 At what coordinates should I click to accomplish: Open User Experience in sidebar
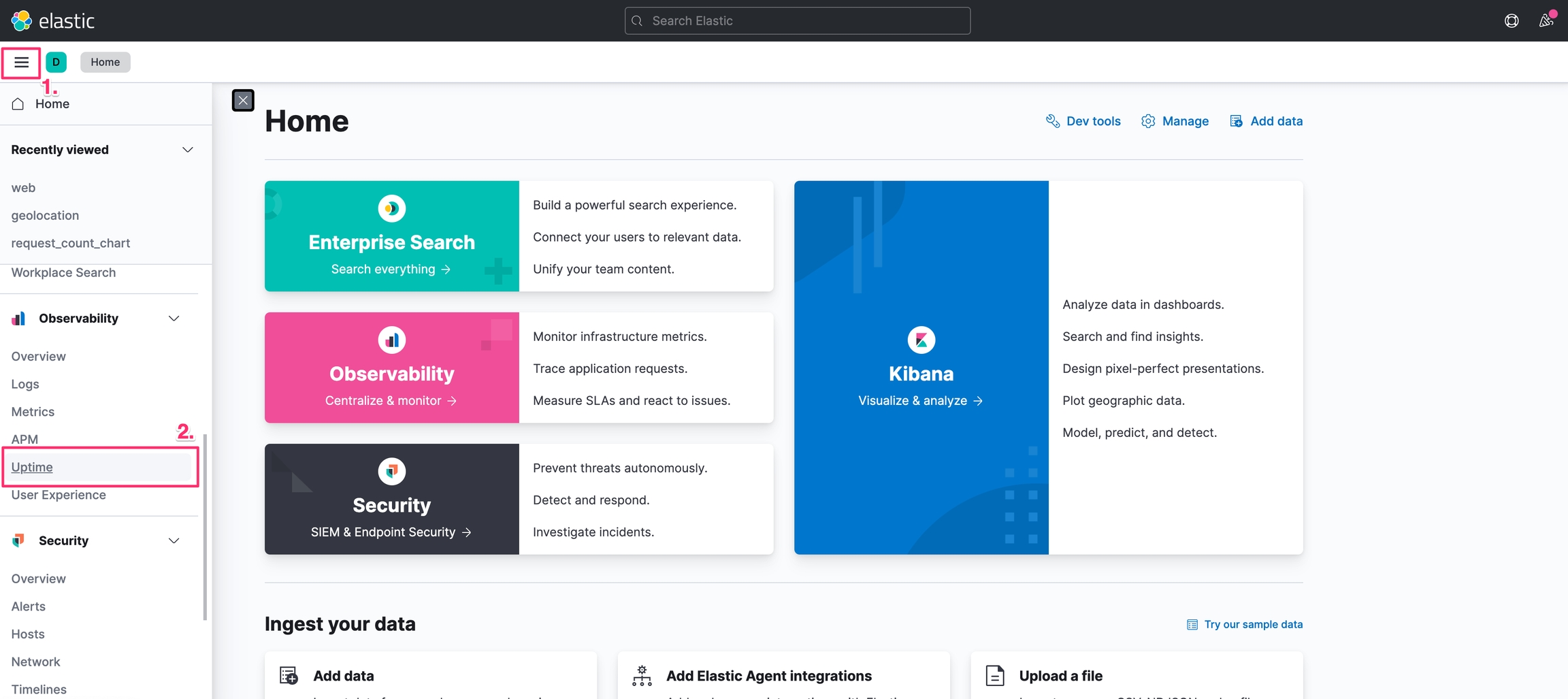[59, 495]
